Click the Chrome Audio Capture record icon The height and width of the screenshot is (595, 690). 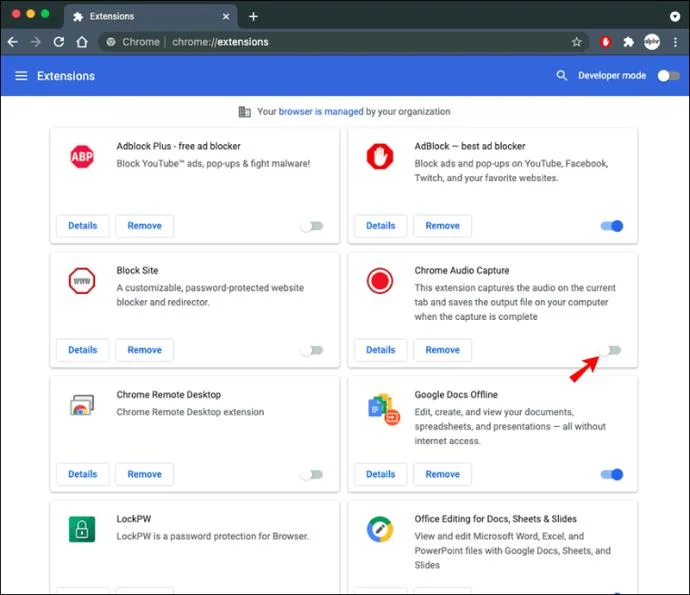[x=380, y=281]
